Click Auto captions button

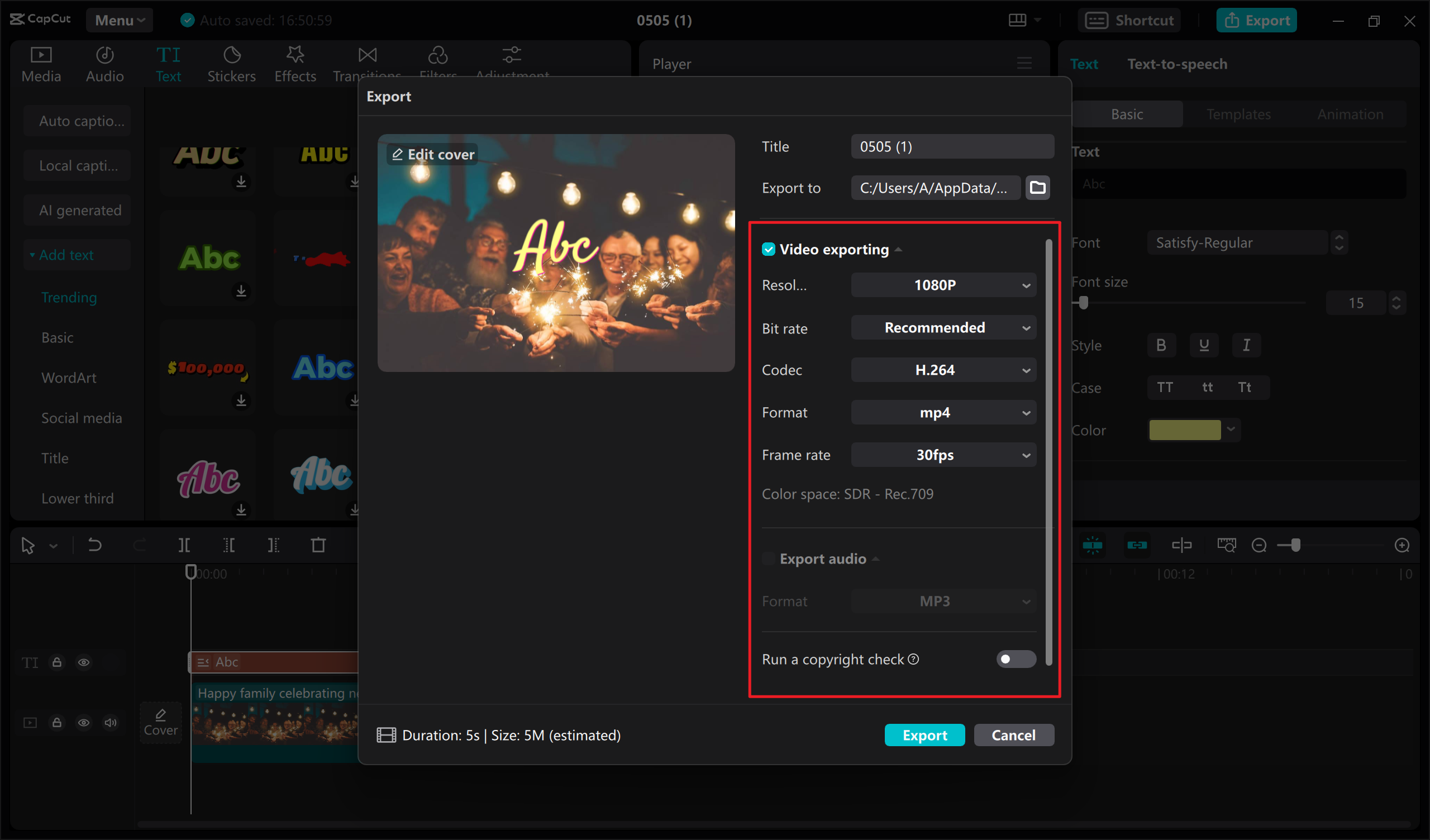(77, 121)
